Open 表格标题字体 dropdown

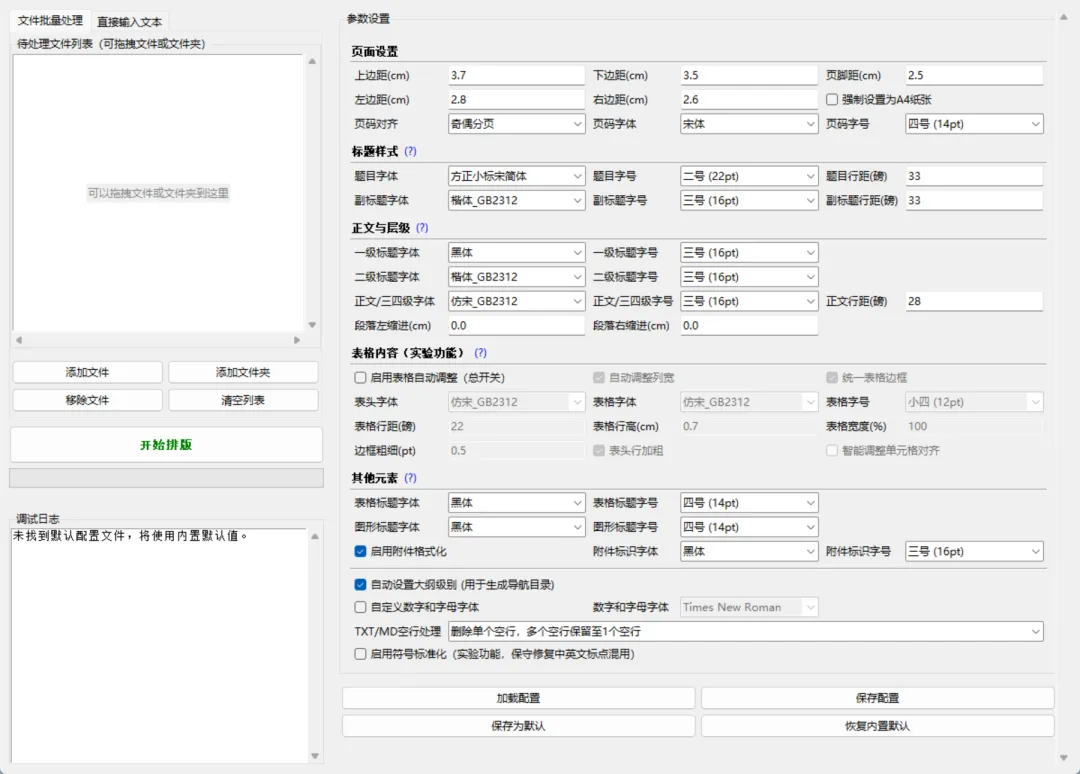click(x=517, y=503)
